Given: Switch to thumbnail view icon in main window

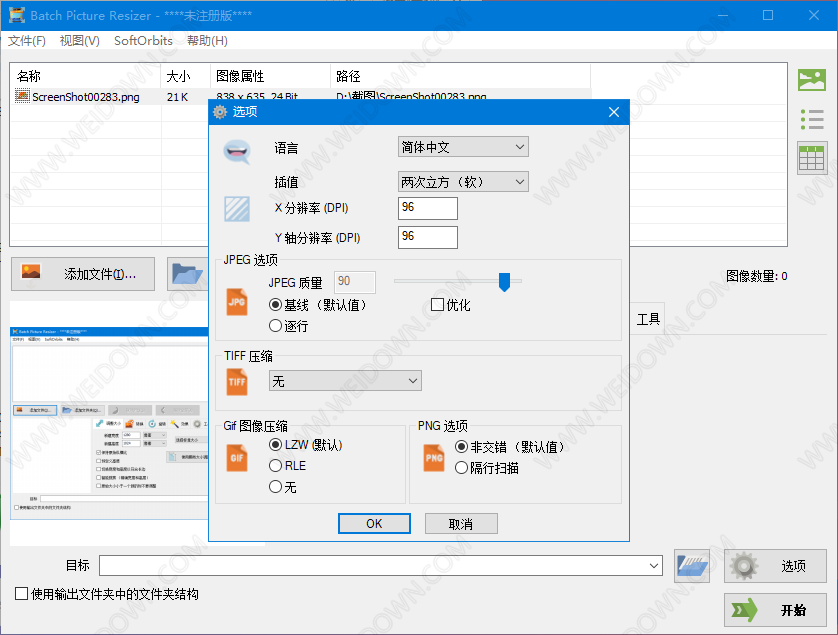Looking at the screenshot, I should click(812, 80).
